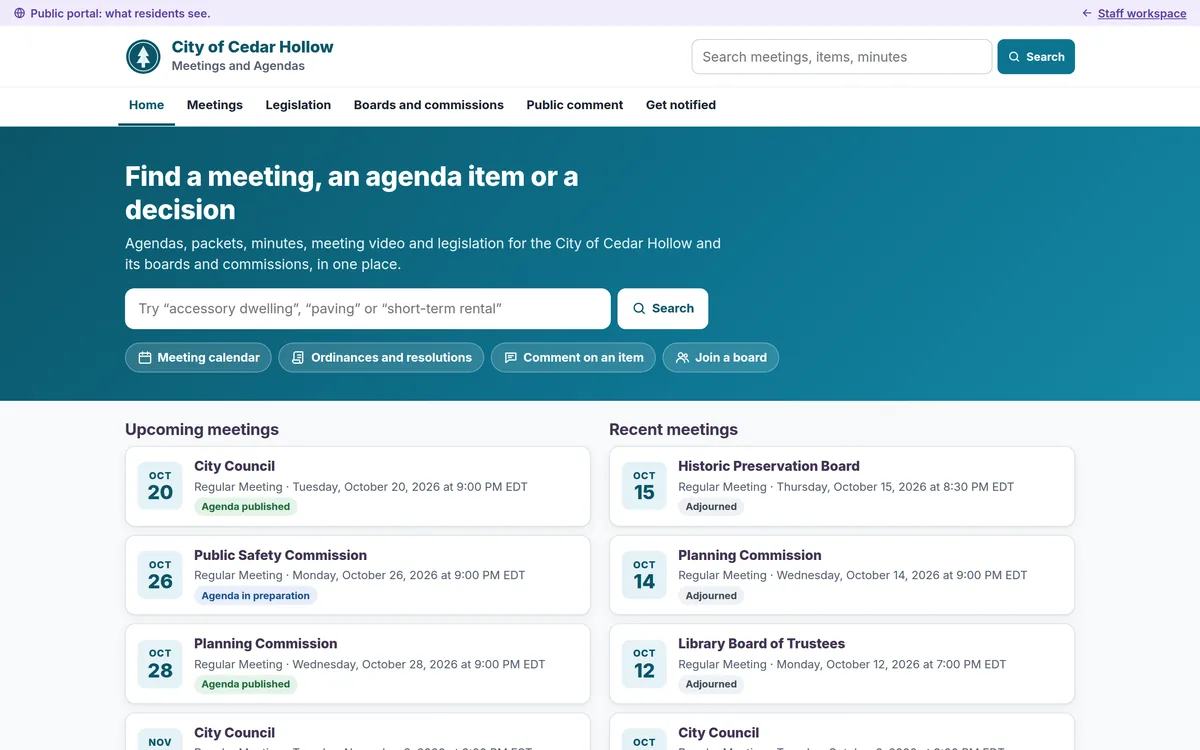1200x750 pixels.
Task: Click the Agenda published badge under City Council
Action: [246, 507]
